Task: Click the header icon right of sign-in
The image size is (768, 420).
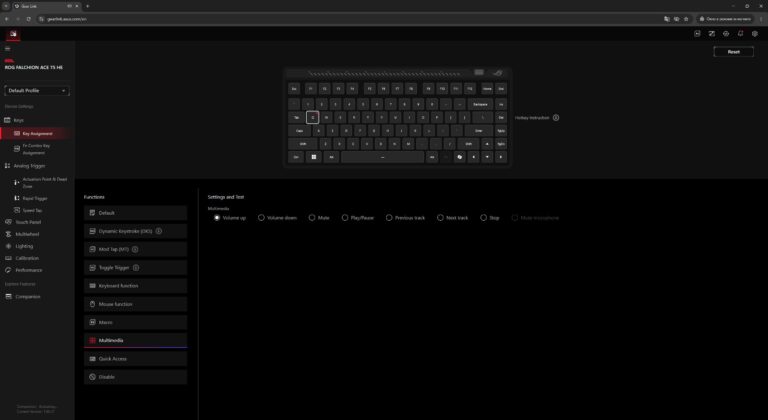Action: 712,34
